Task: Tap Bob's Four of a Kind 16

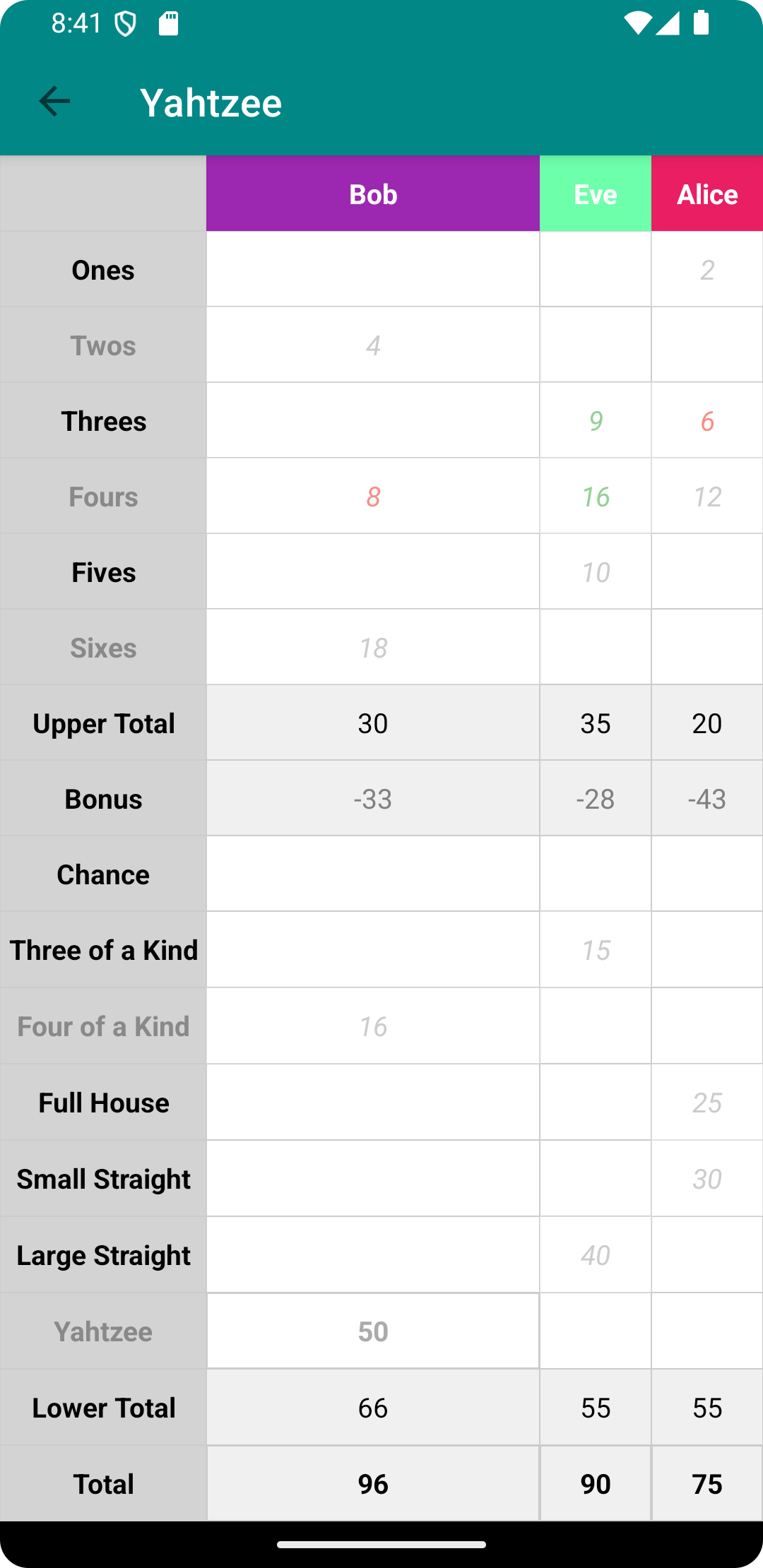Action: [373, 1026]
